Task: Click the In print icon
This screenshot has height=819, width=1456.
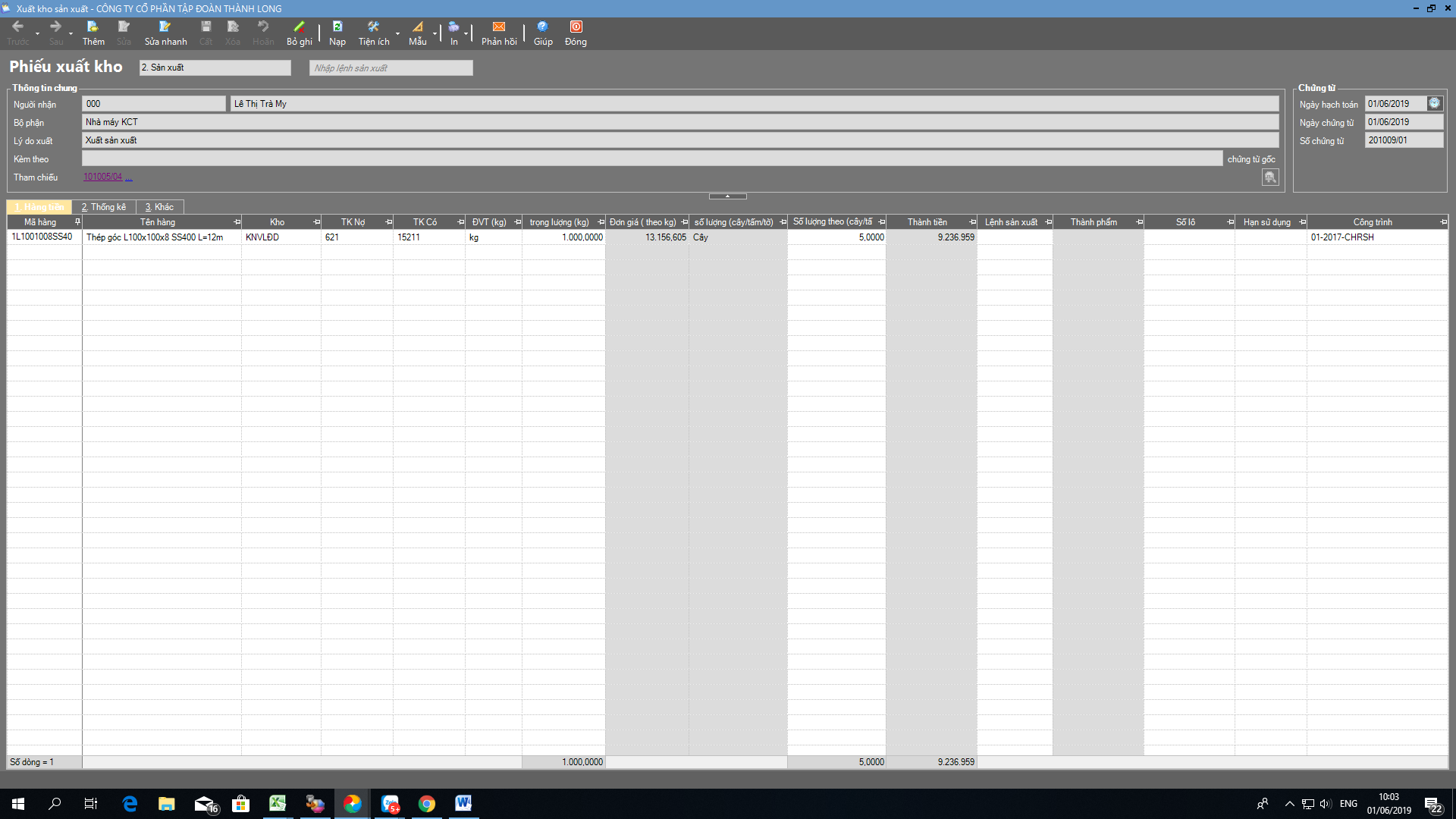Action: click(453, 27)
